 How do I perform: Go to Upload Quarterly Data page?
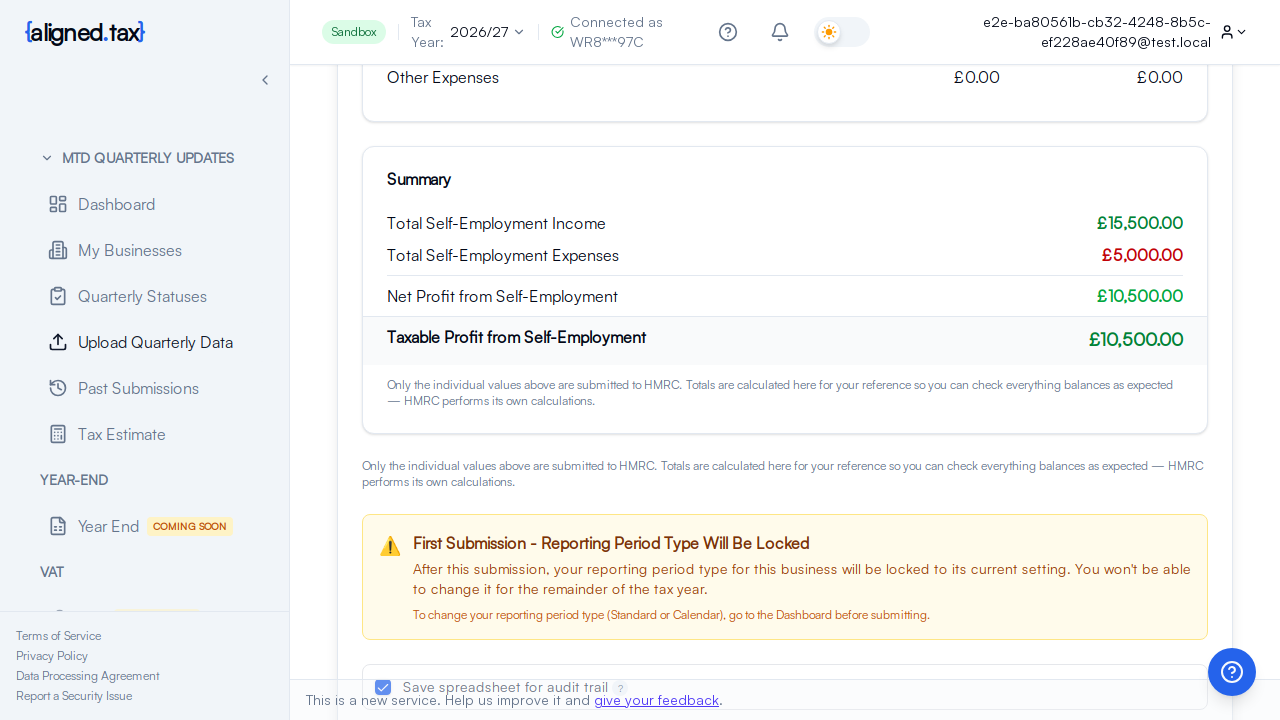(x=155, y=342)
